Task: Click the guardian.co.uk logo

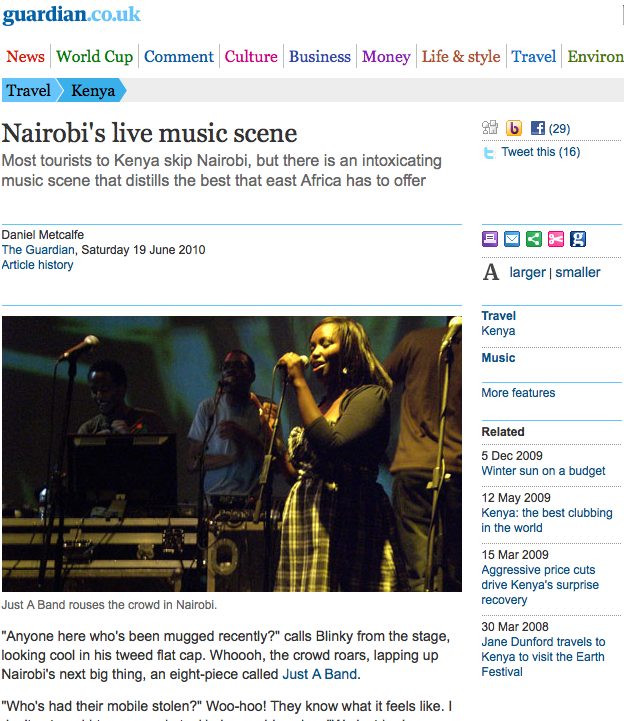Action: [72, 15]
